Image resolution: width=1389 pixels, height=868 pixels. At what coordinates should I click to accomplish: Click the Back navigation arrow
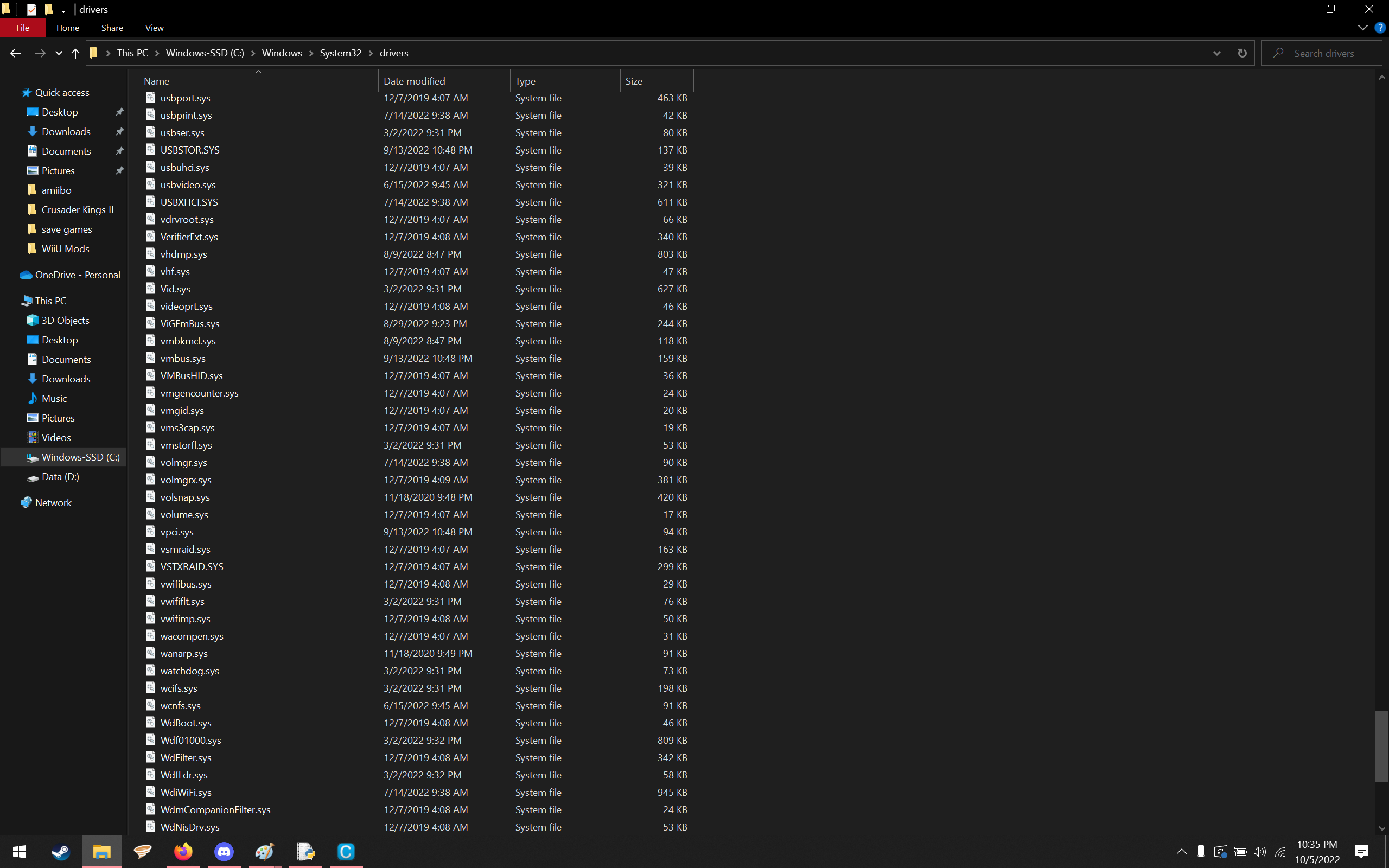(16, 53)
